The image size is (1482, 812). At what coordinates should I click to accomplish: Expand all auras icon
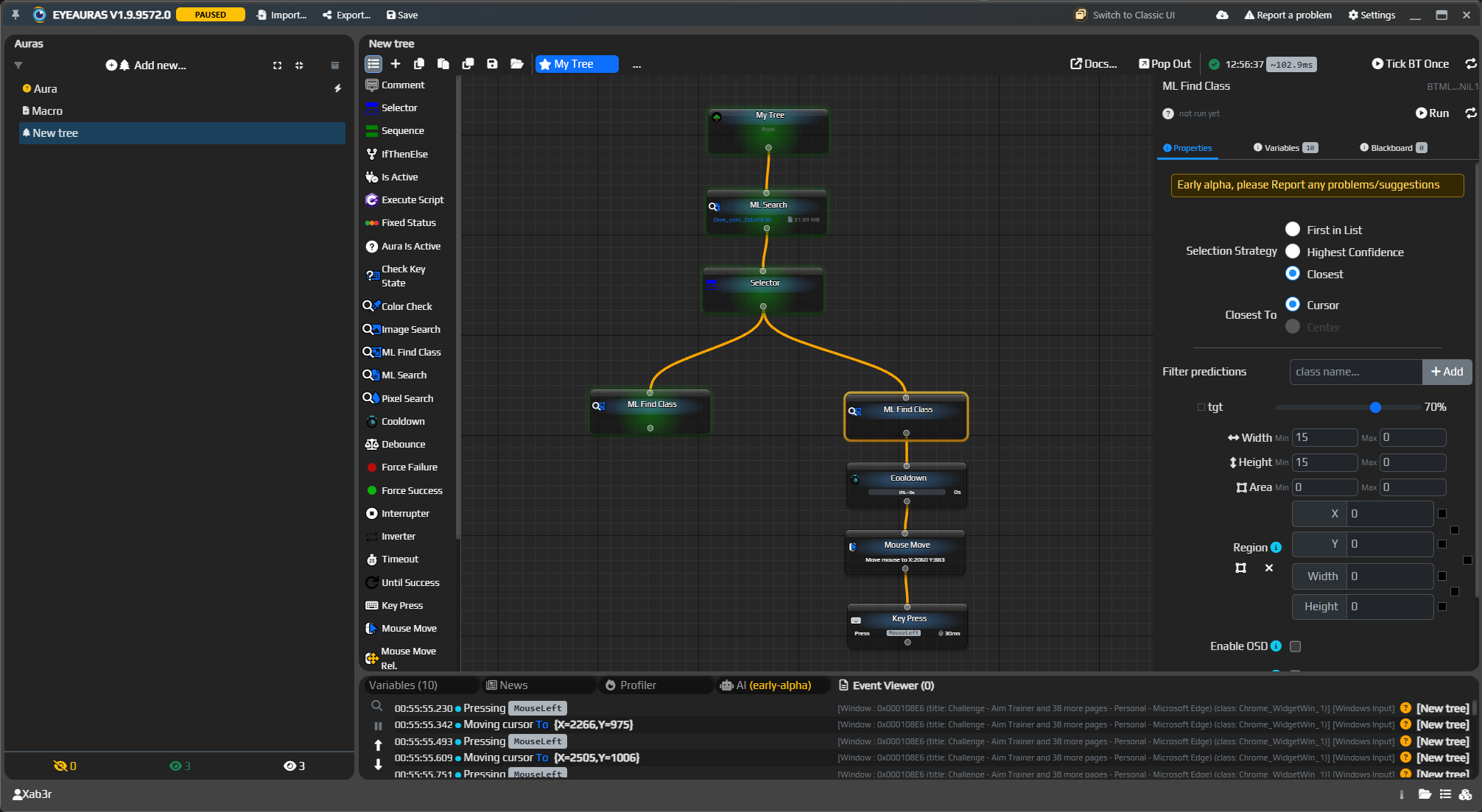pos(278,66)
